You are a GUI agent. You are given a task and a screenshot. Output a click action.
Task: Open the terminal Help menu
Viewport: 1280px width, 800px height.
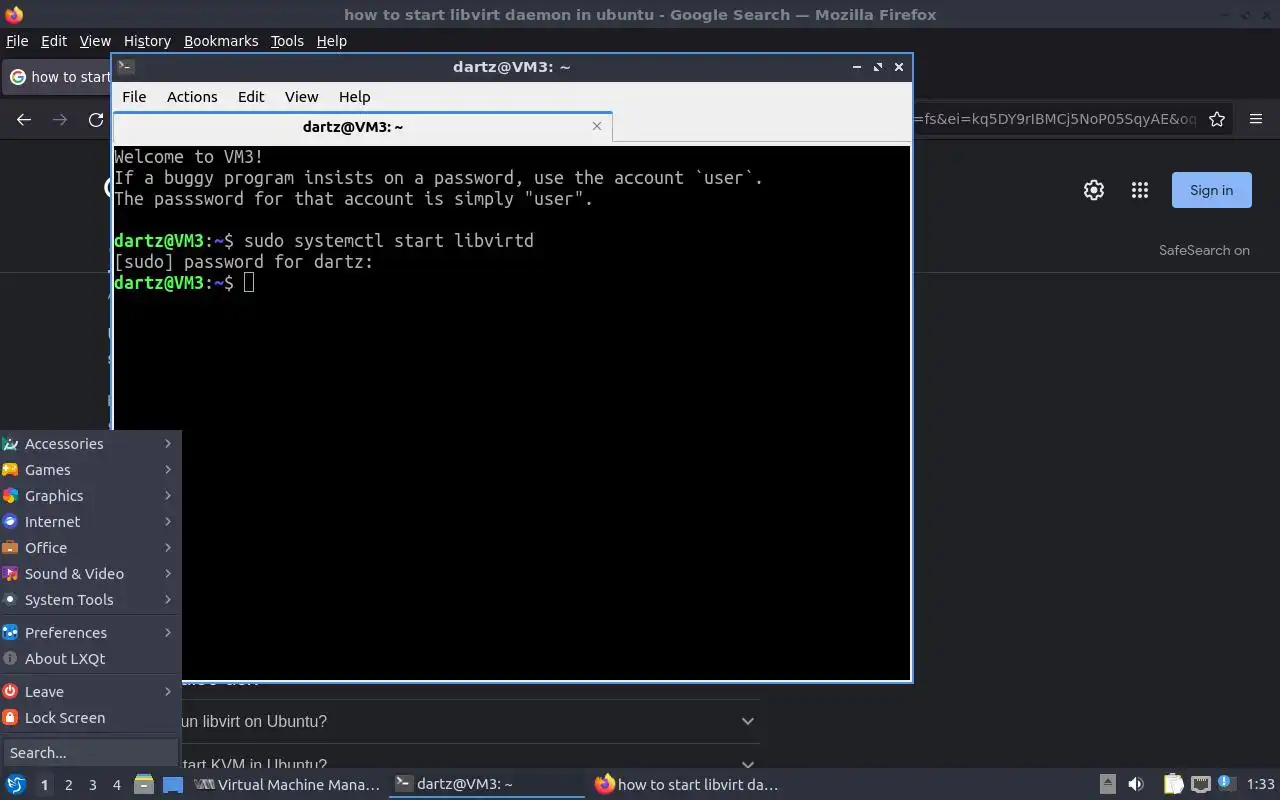point(354,97)
